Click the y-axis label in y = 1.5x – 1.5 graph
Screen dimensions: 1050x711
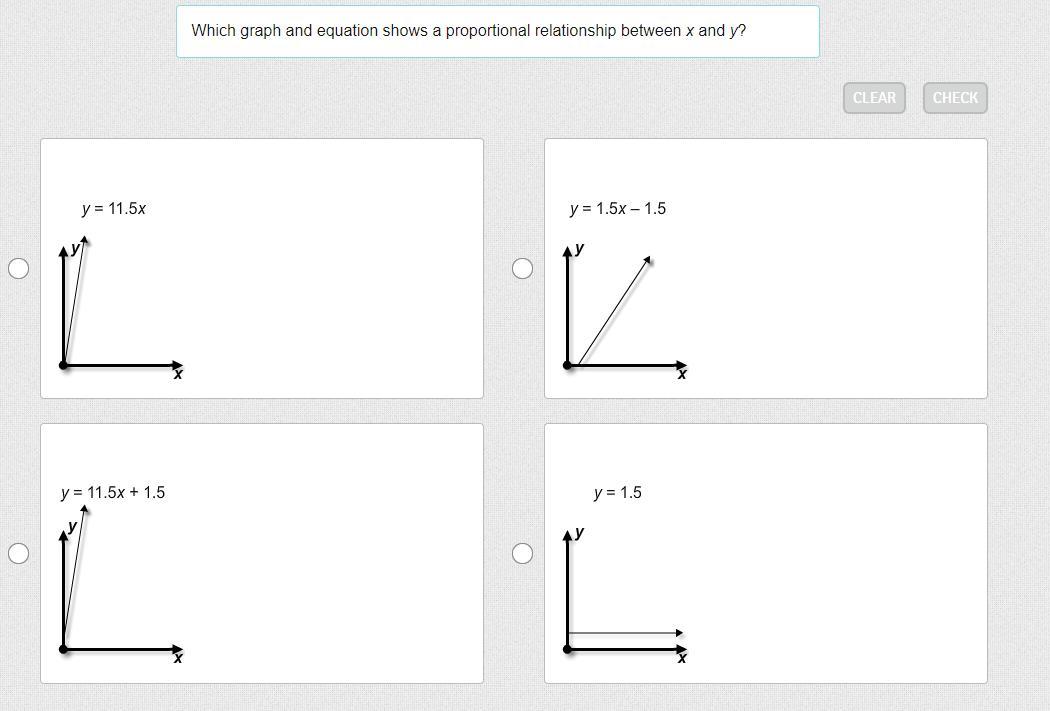(580, 248)
